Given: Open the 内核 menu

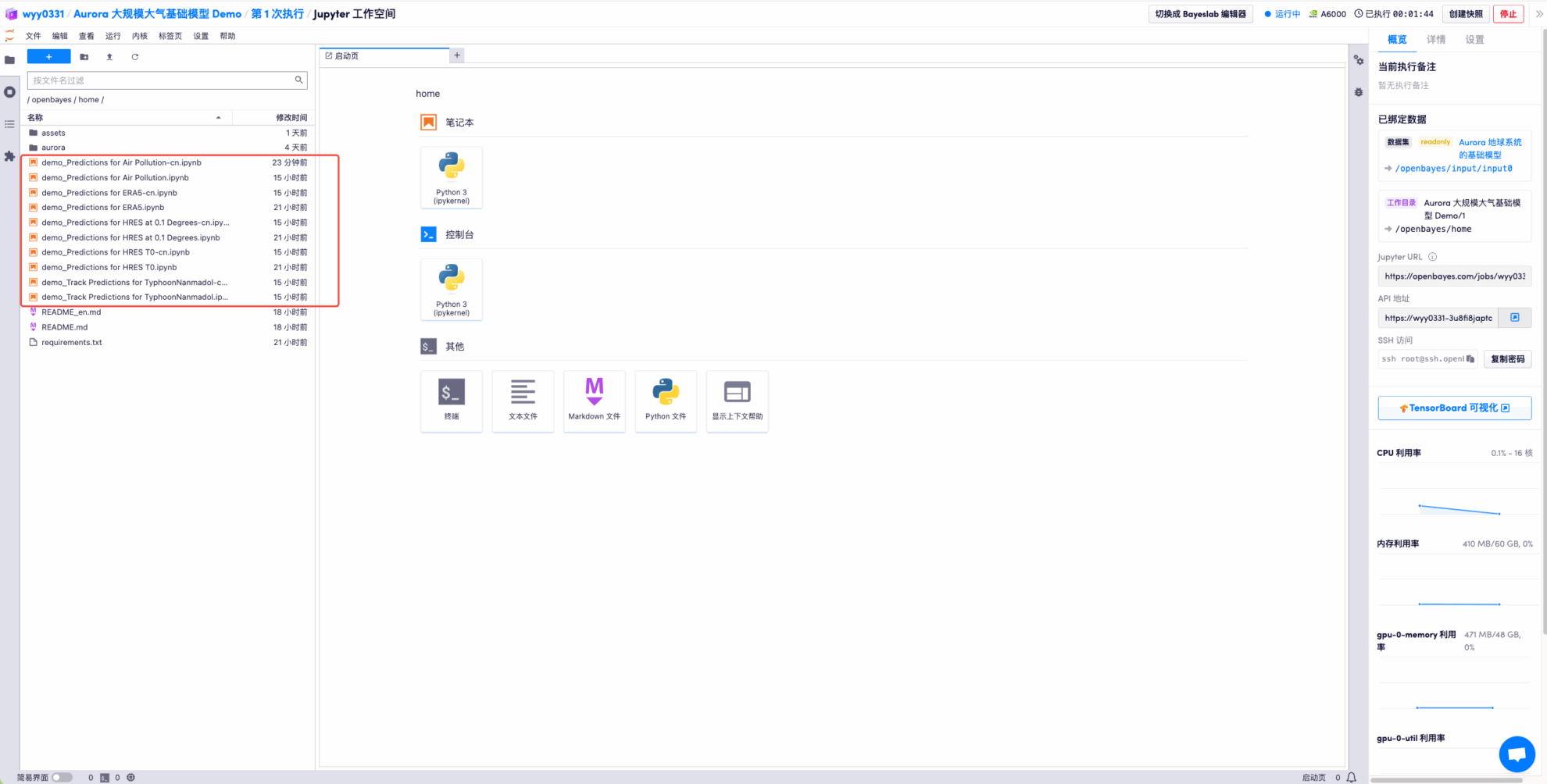Looking at the screenshot, I should 140,36.
